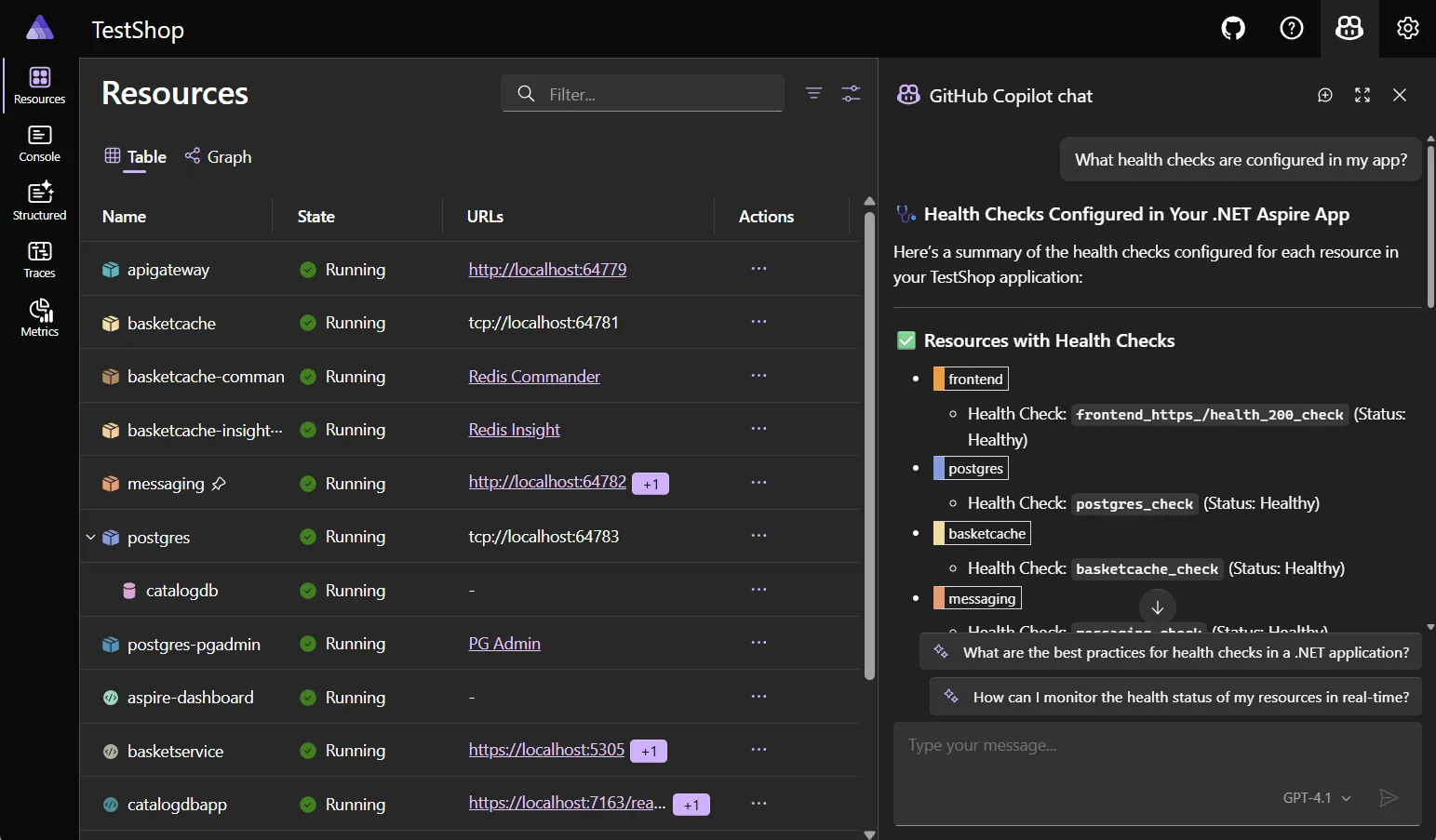Screen dimensions: 1436x840
Task: Open GitHub from the top bar
Action: click(1231, 28)
